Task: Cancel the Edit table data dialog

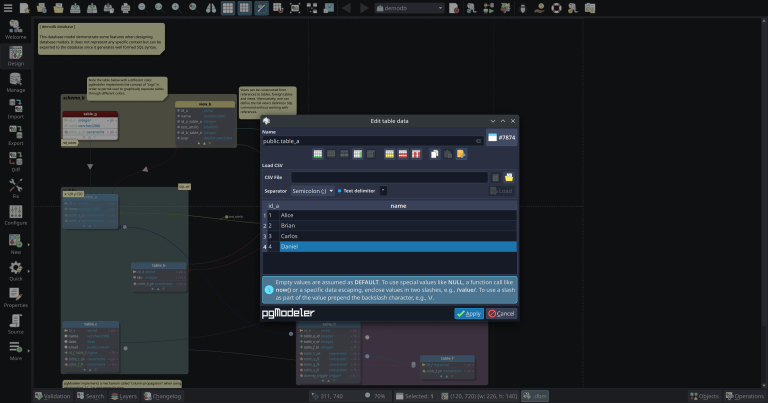Action: [502, 313]
